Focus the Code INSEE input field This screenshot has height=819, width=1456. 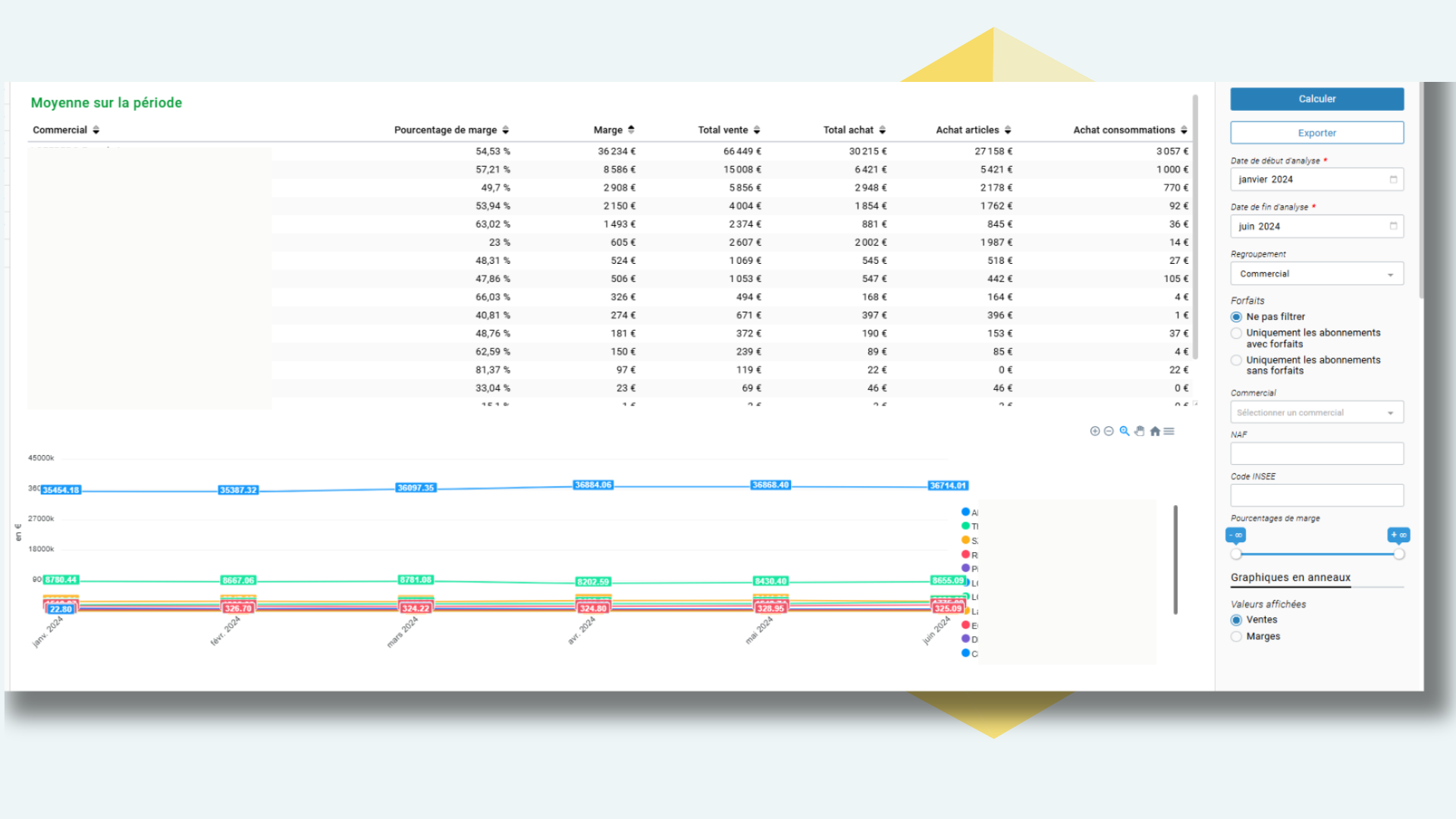click(1316, 495)
